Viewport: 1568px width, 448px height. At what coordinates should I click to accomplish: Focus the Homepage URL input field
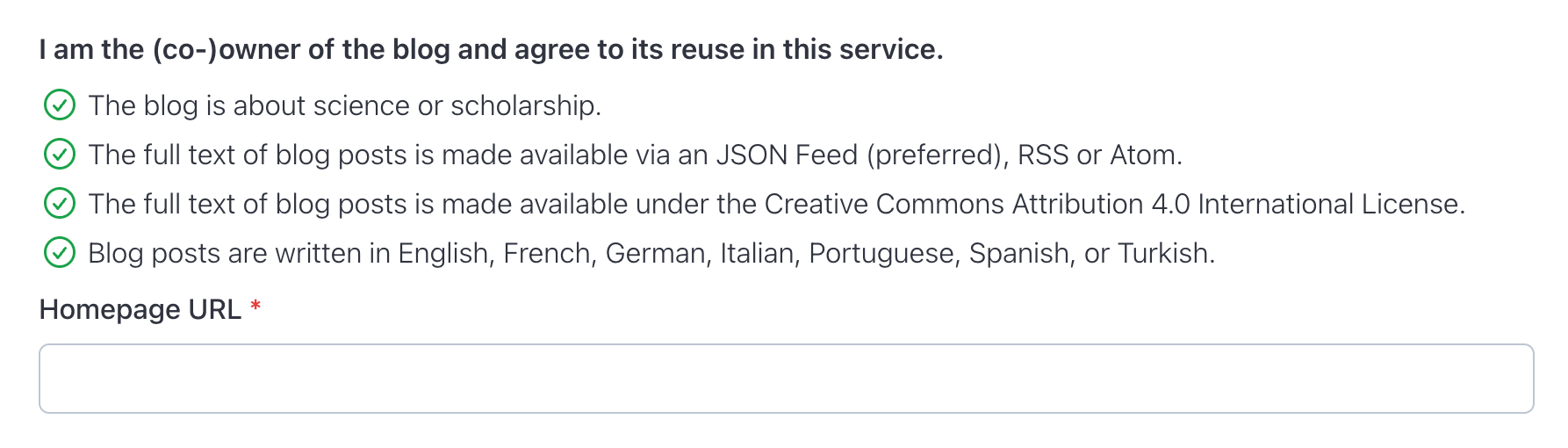[x=786, y=379]
